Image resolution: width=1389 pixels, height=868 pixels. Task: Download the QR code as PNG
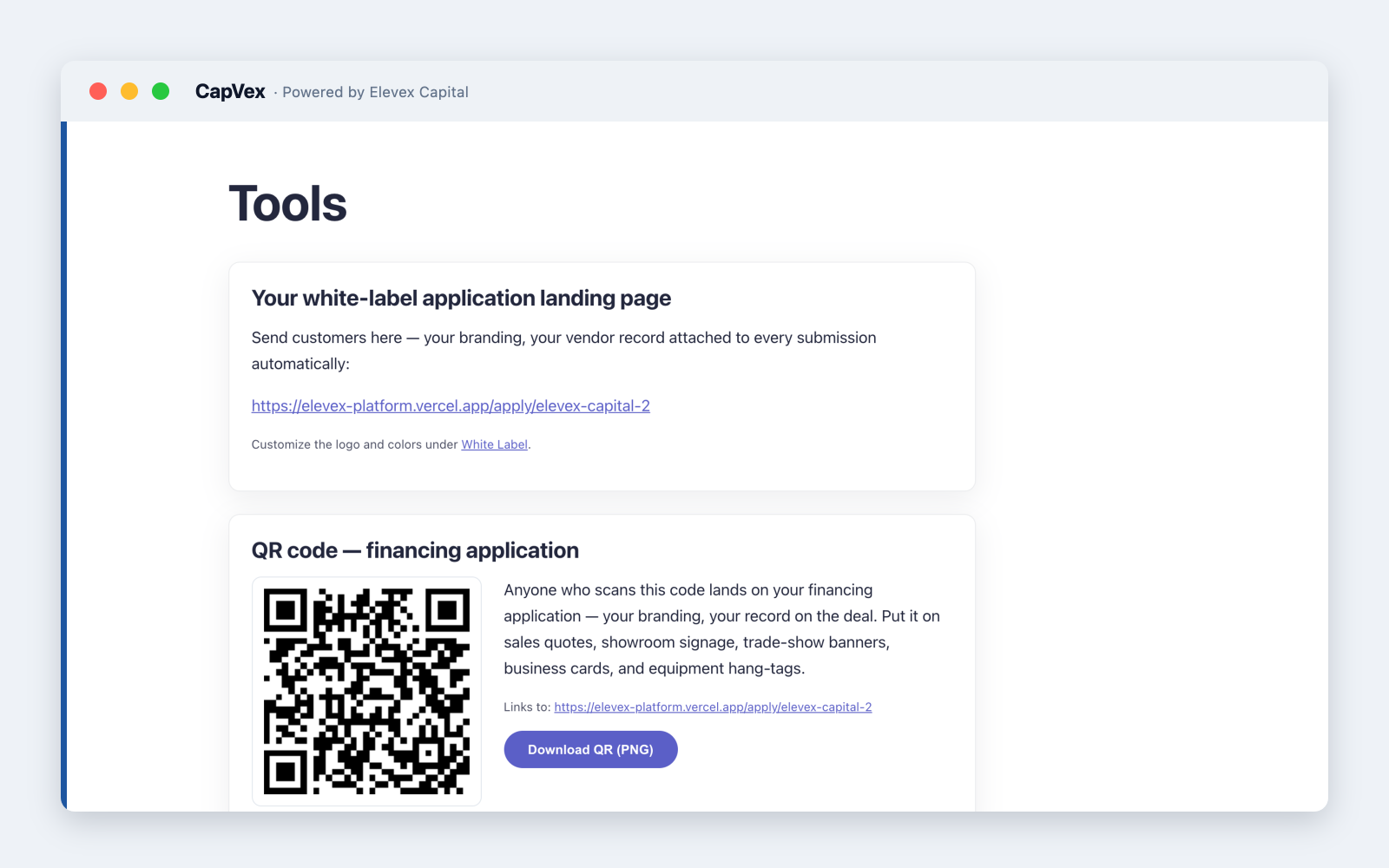[590, 749]
